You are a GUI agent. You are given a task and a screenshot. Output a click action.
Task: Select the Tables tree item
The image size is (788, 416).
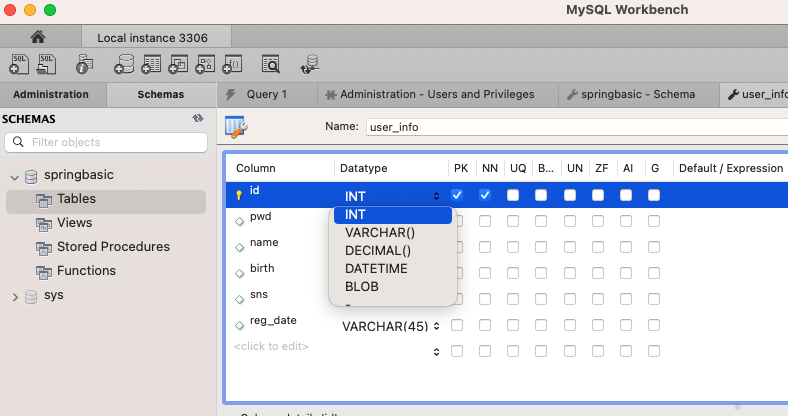pyautogui.click(x=106, y=199)
